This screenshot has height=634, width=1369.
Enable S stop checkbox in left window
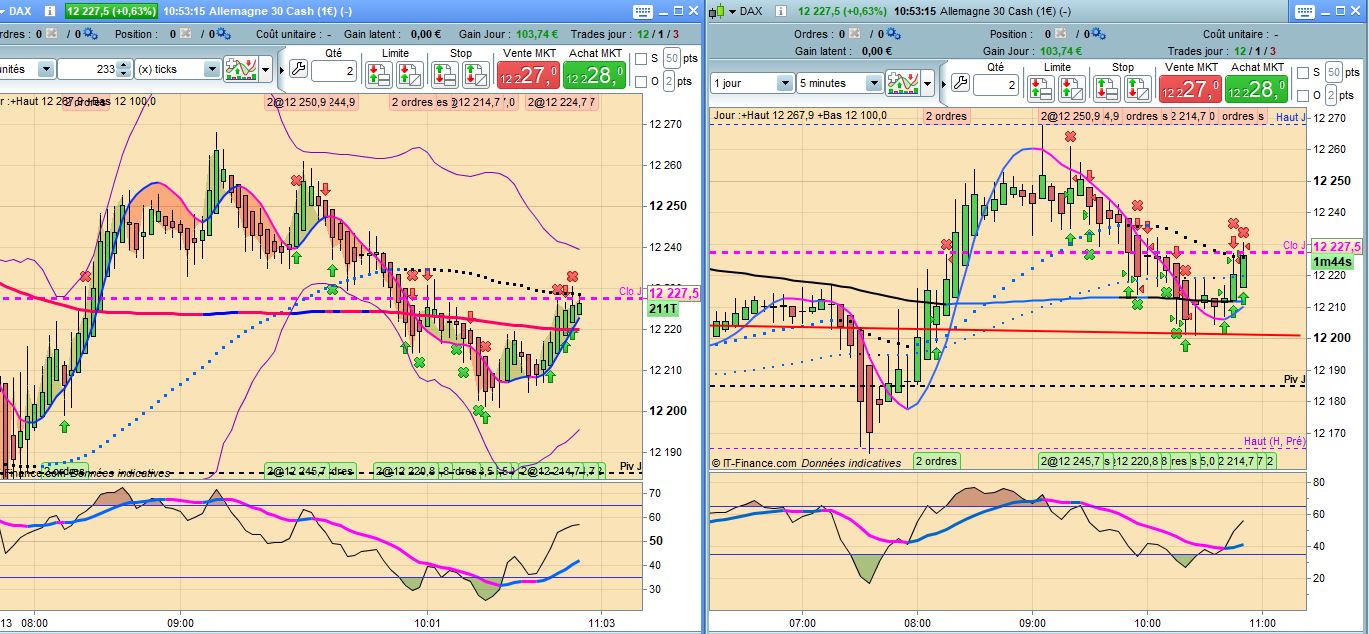640,59
